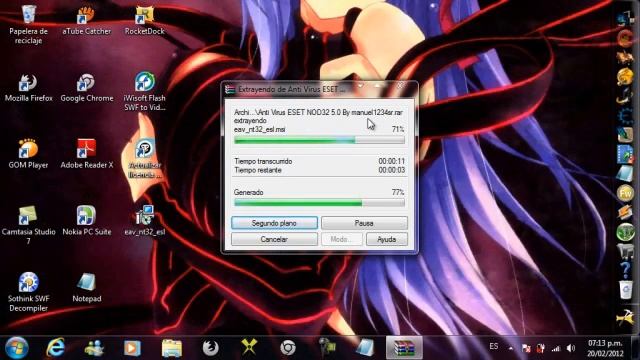Viewport: 640px width, 360px height.
Task: Click Segundo plano button in extraction dialog
Action: click(x=274, y=223)
